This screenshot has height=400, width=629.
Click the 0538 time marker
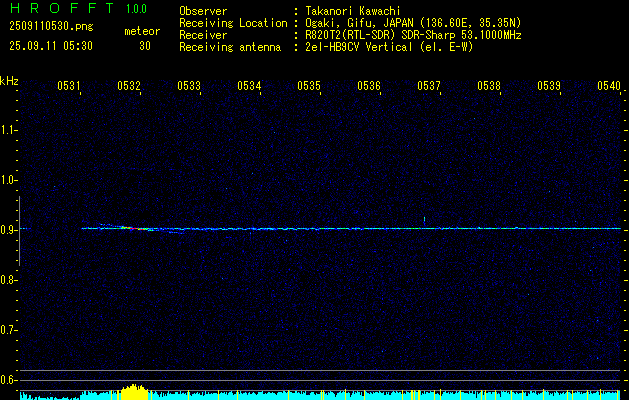pyautogui.click(x=489, y=86)
